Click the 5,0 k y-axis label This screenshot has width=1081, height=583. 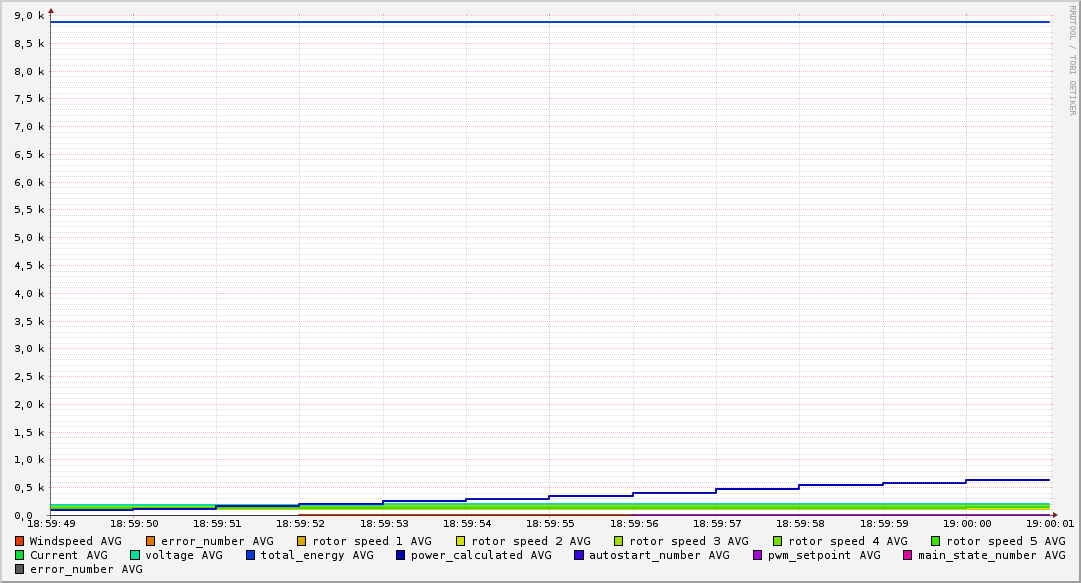click(x=29, y=238)
